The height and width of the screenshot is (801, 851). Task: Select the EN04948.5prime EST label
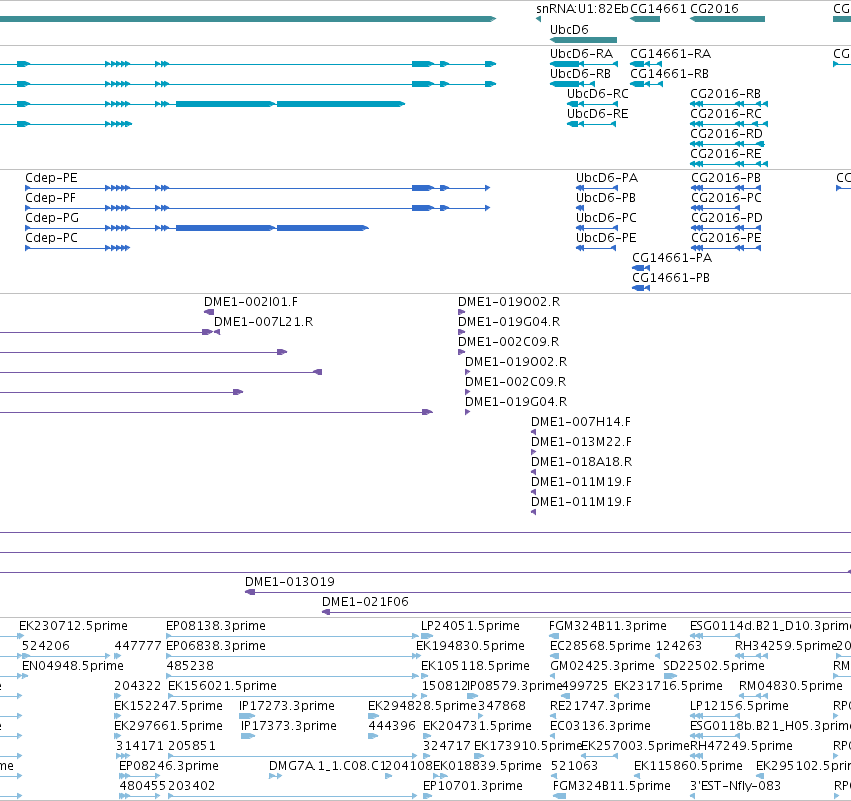73,666
